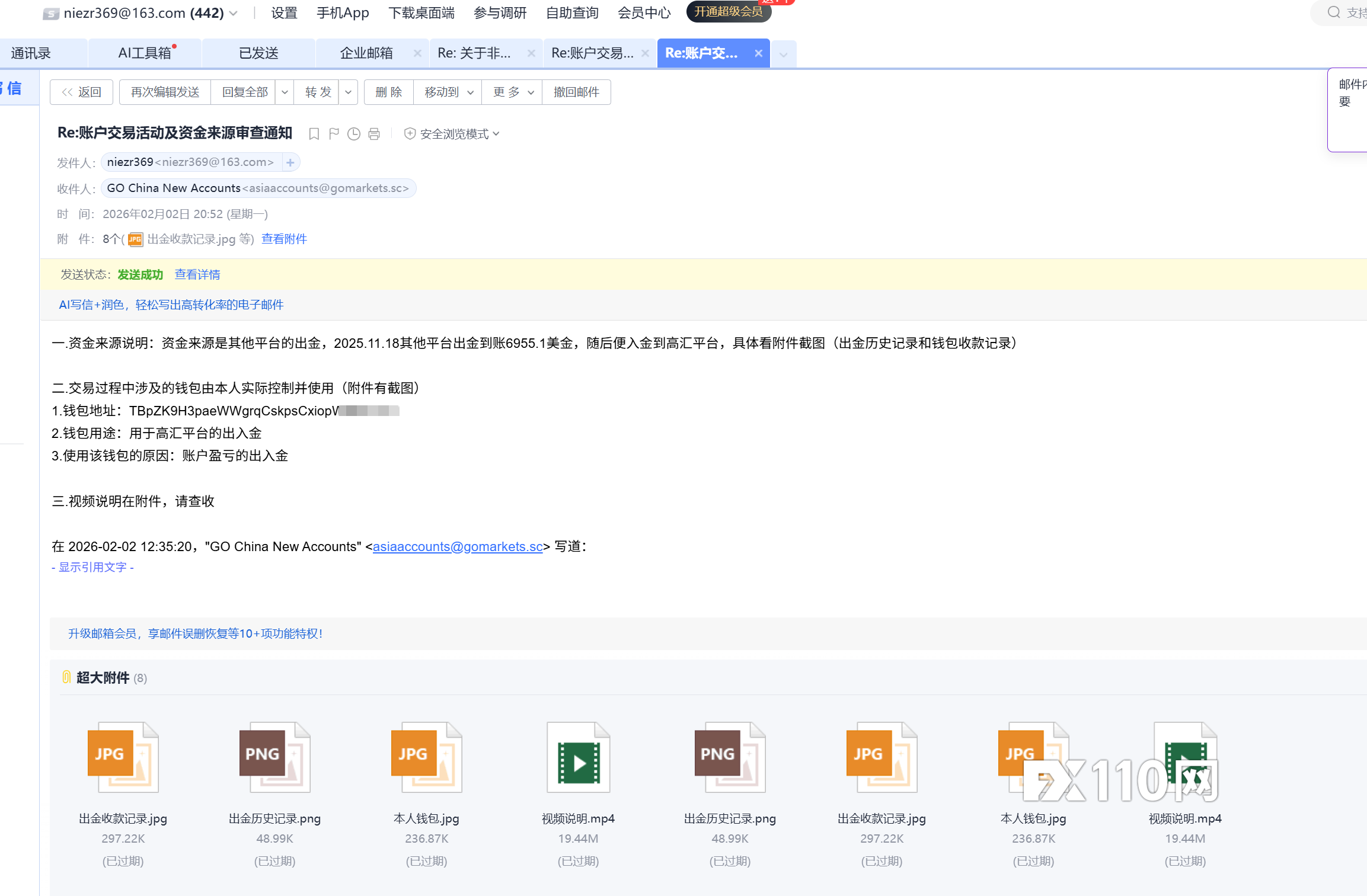1367x896 pixels.
Task: Expand the 更多 options dropdown
Action: point(512,92)
